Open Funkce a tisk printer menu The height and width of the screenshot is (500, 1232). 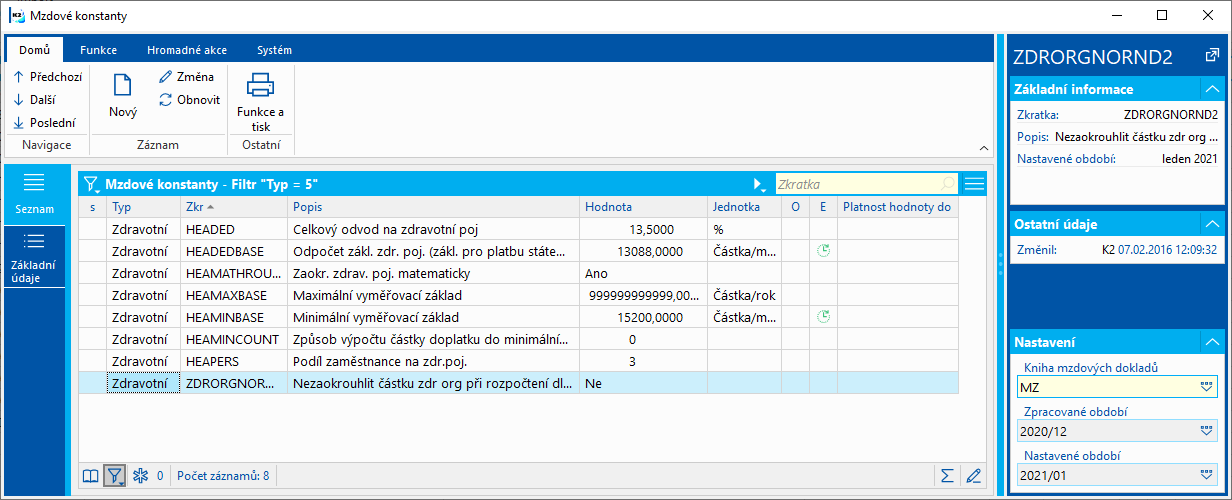tap(260, 102)
